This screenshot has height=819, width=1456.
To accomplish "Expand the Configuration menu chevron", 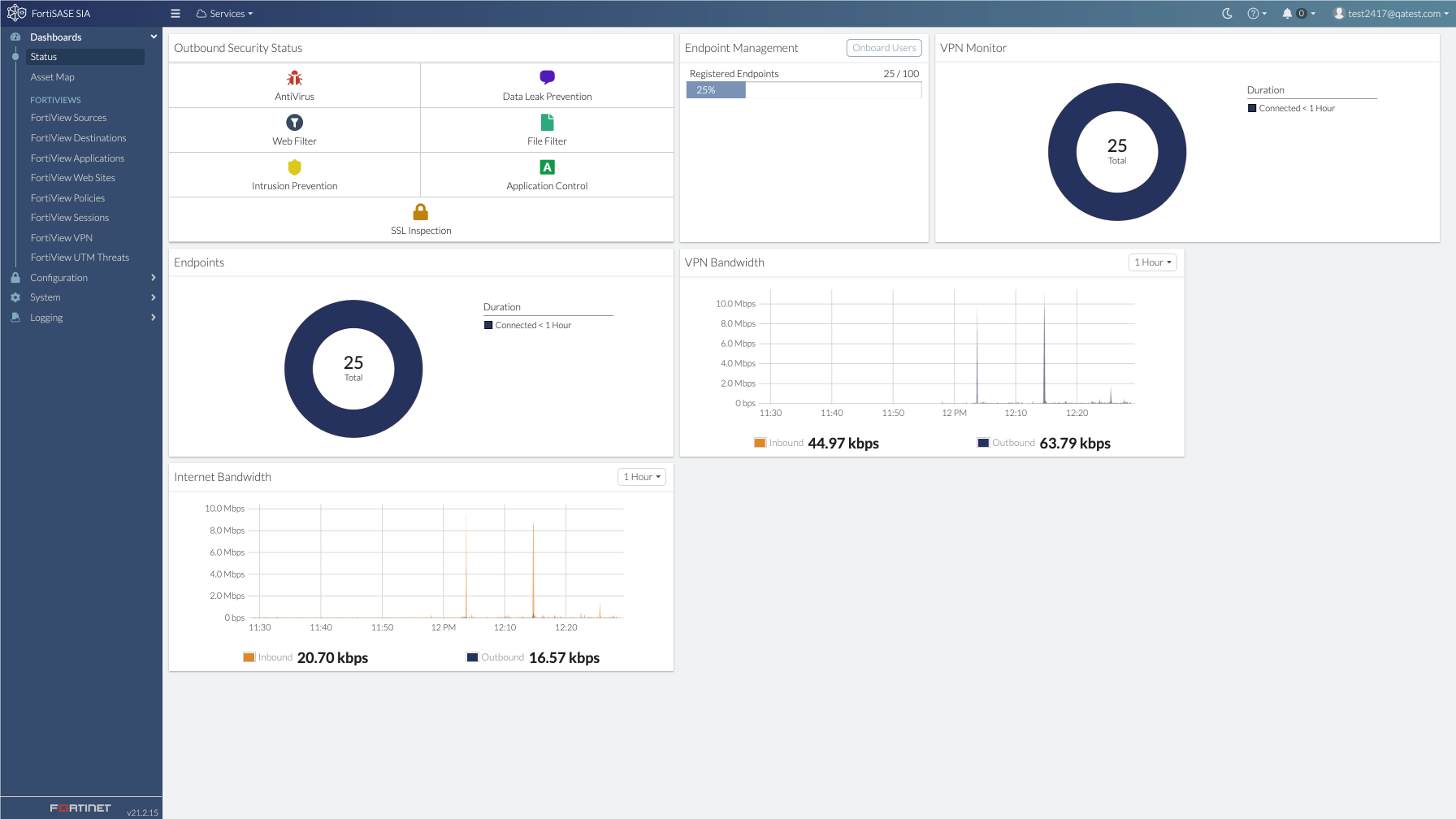I will tap(154, 278).
